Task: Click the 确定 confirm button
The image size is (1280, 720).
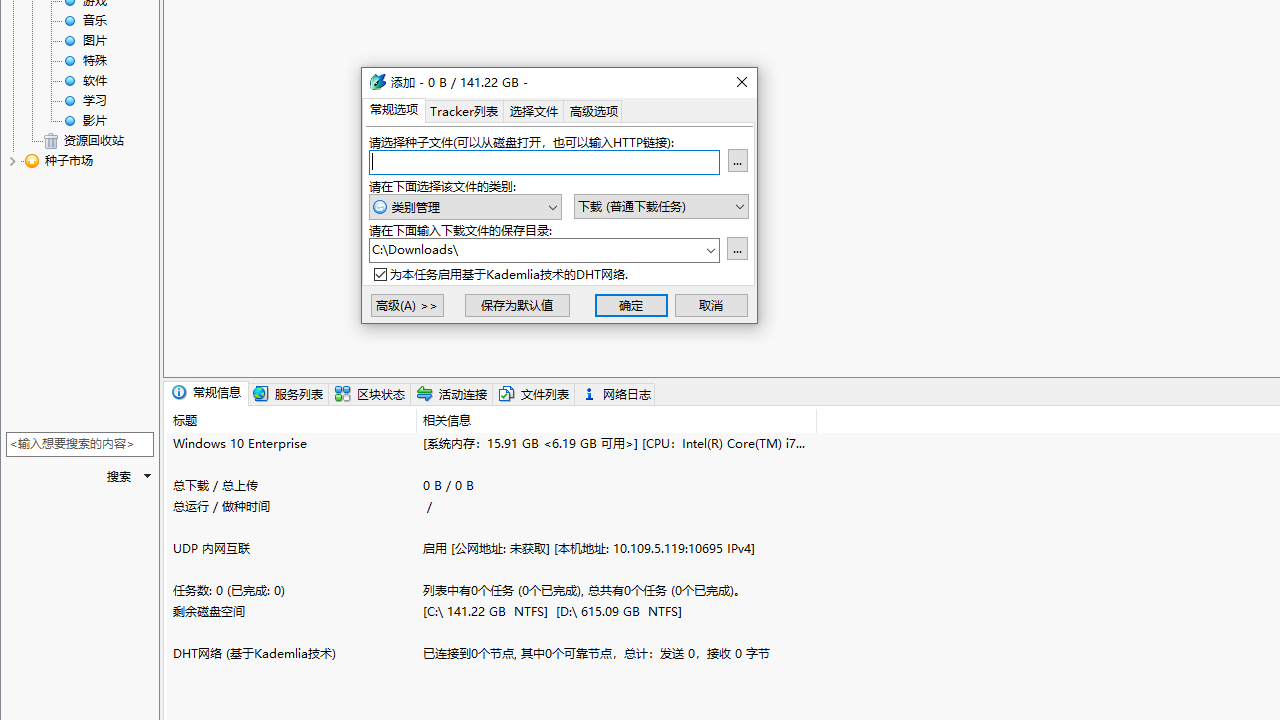Action: pos(631,305)
